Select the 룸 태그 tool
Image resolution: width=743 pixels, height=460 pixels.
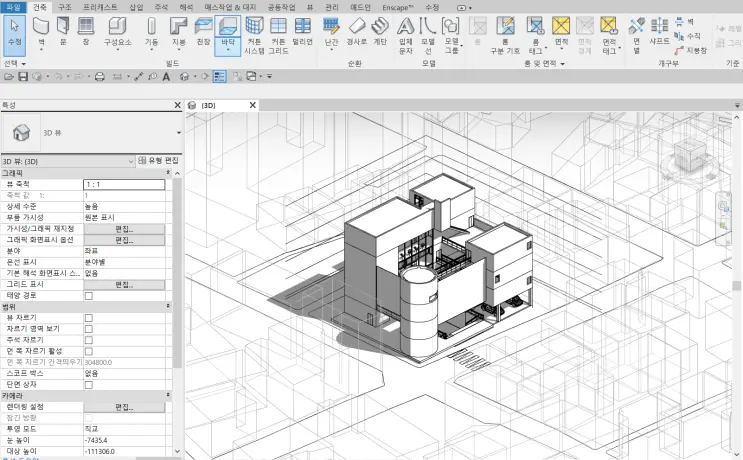535,36
